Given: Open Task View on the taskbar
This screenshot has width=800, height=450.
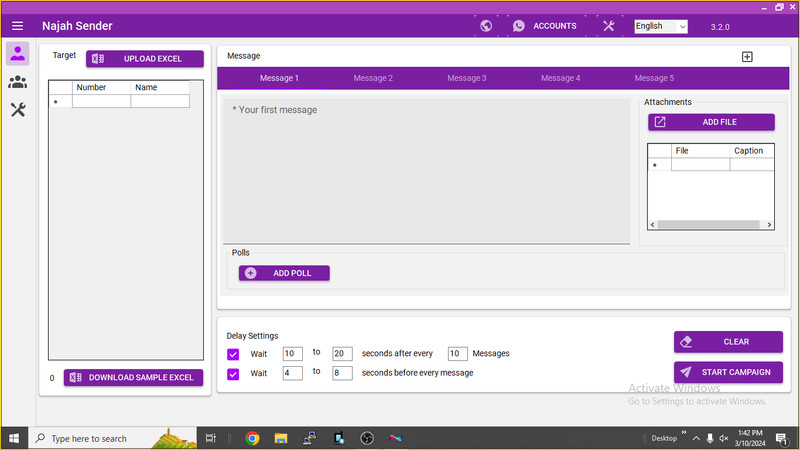Looking at the screenshot, I should (x=210, y=438).
